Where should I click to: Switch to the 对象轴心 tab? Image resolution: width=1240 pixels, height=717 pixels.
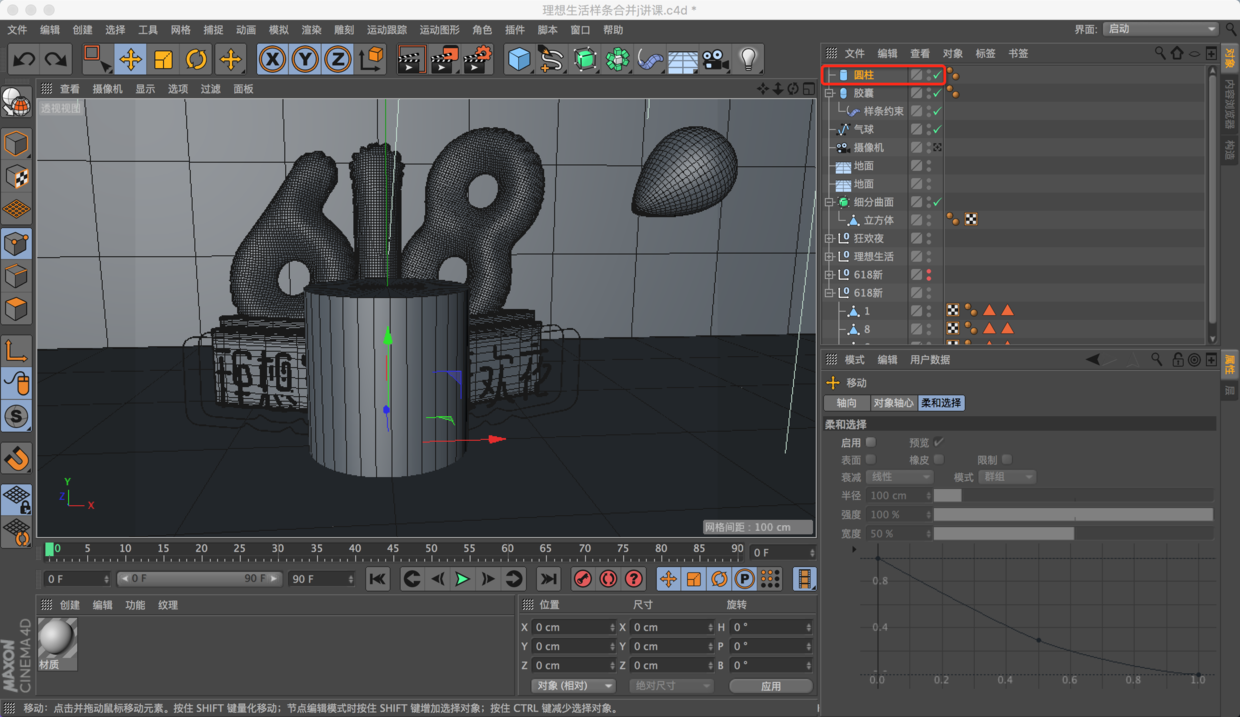click(893, 403)
